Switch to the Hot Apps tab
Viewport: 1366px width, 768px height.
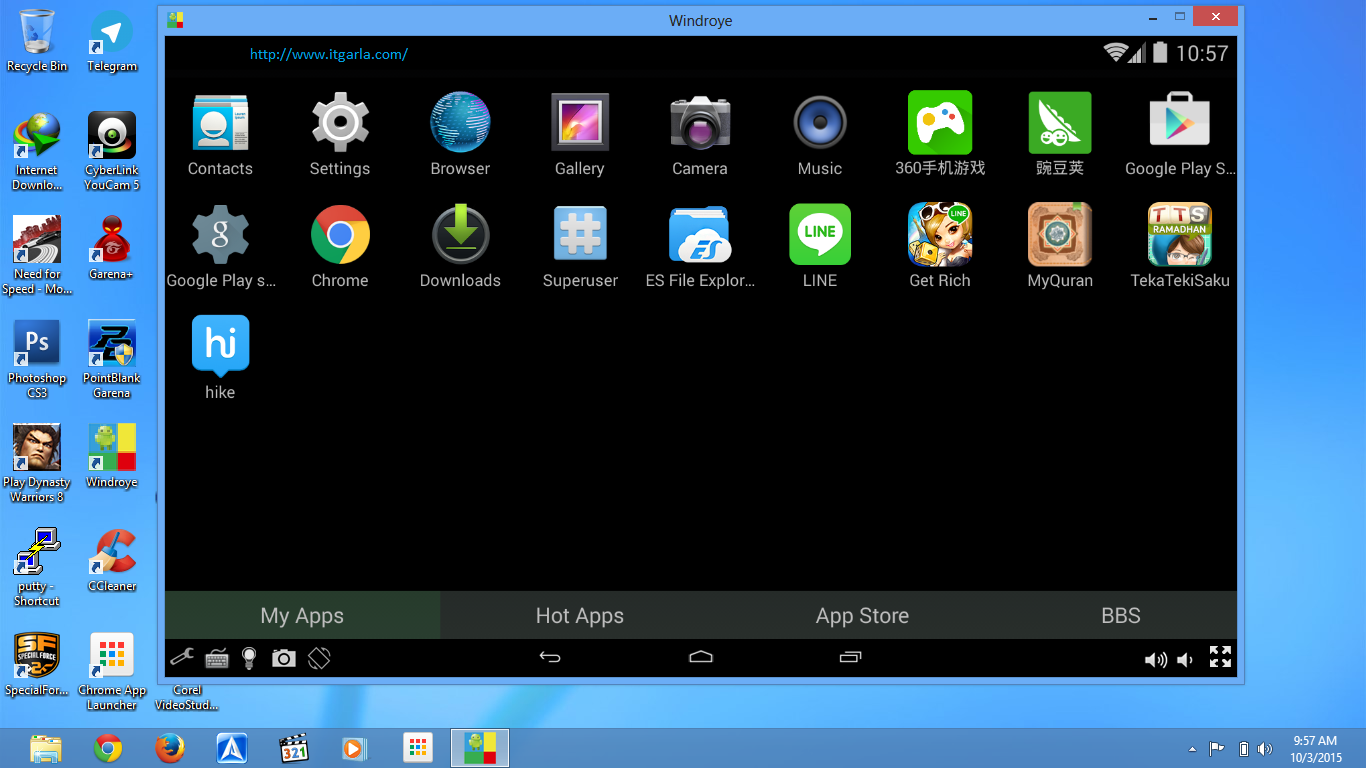[x=580, y=615]
